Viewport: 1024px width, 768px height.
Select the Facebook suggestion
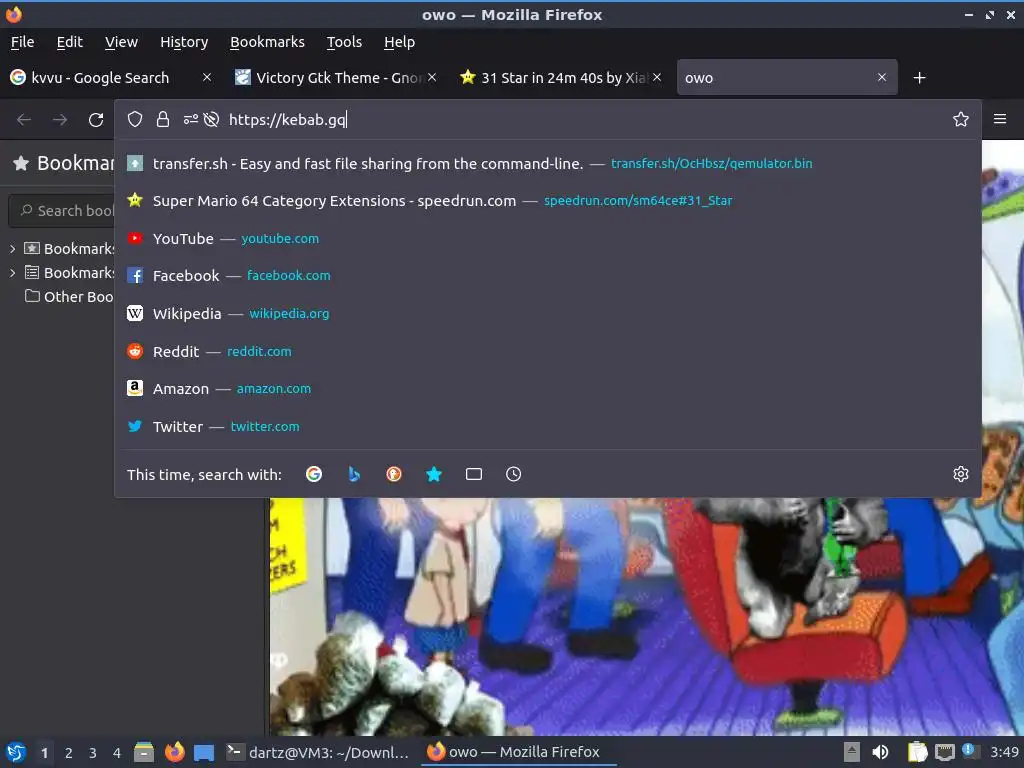click(547, 276)
